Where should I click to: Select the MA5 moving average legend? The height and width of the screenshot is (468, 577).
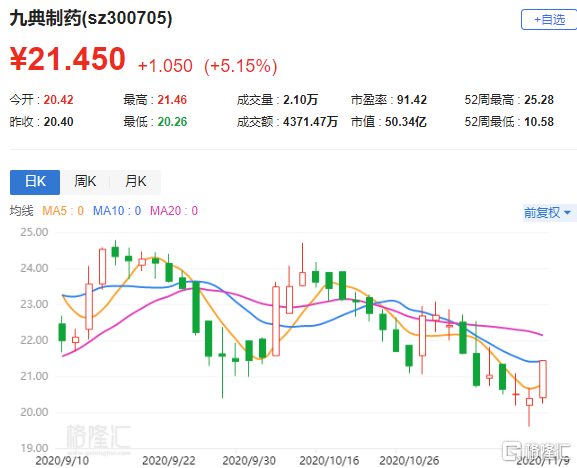coord(63,211)
